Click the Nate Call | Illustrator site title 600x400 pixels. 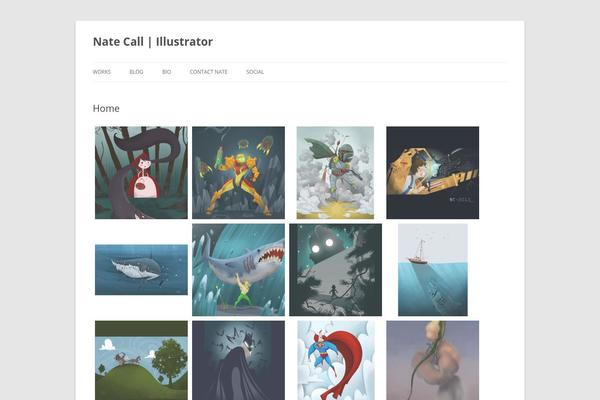tap(153, 41)
